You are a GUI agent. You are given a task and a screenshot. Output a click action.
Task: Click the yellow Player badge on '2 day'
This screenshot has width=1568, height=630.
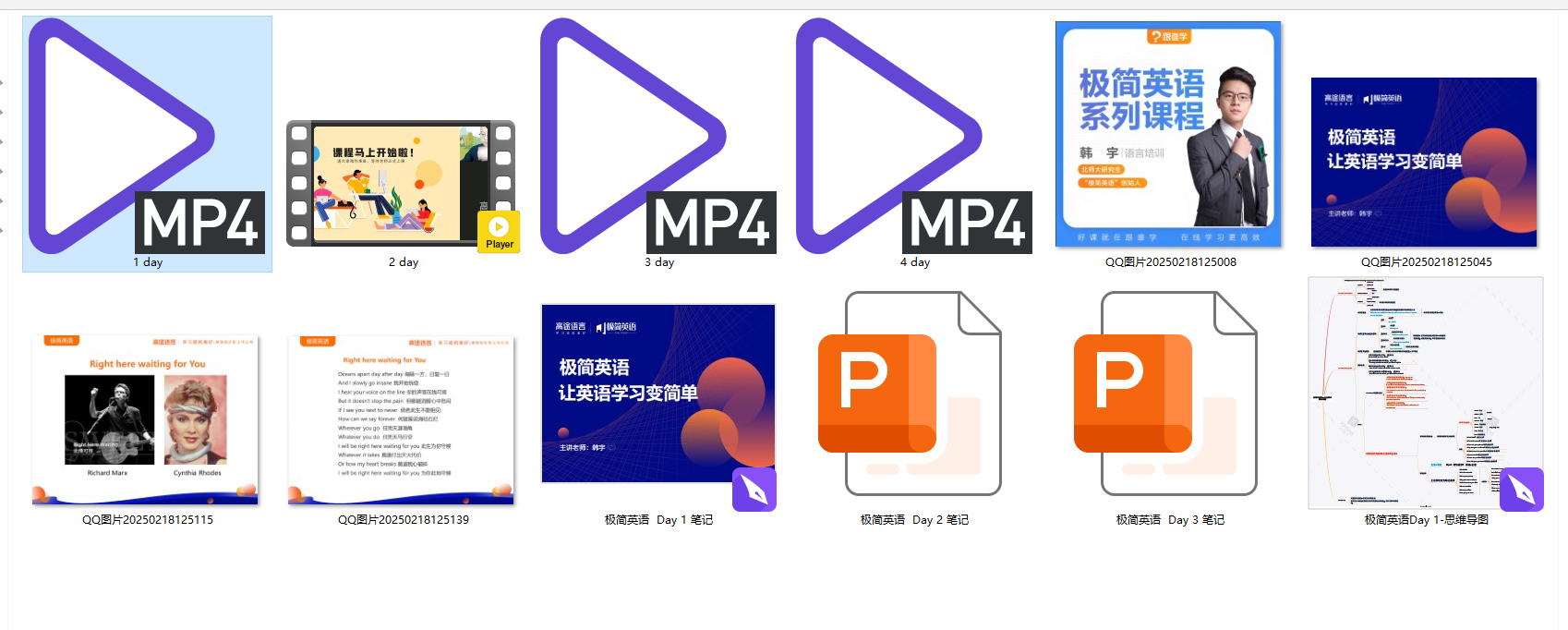[x=499, y=232]
